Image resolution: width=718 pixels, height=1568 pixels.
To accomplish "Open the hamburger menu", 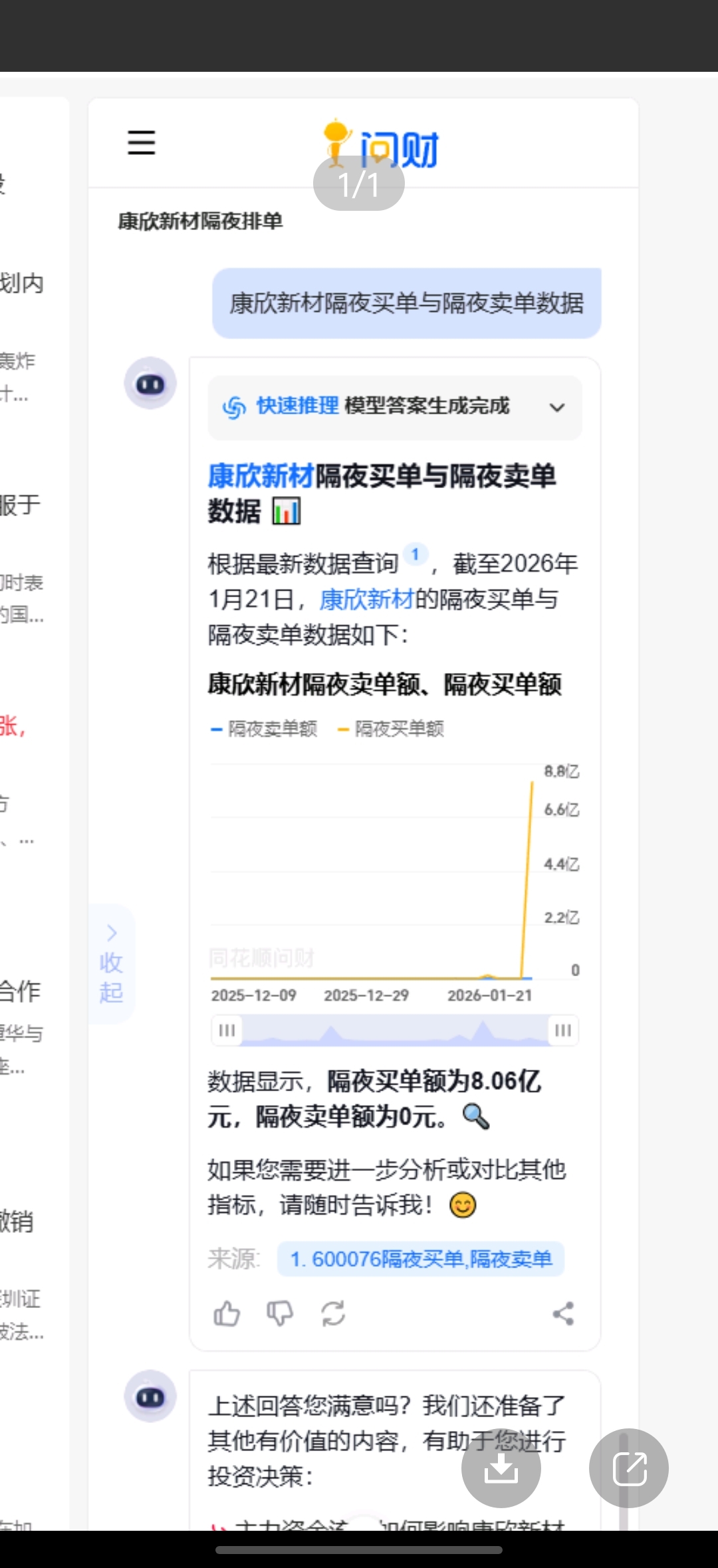I will coord(142,142).
